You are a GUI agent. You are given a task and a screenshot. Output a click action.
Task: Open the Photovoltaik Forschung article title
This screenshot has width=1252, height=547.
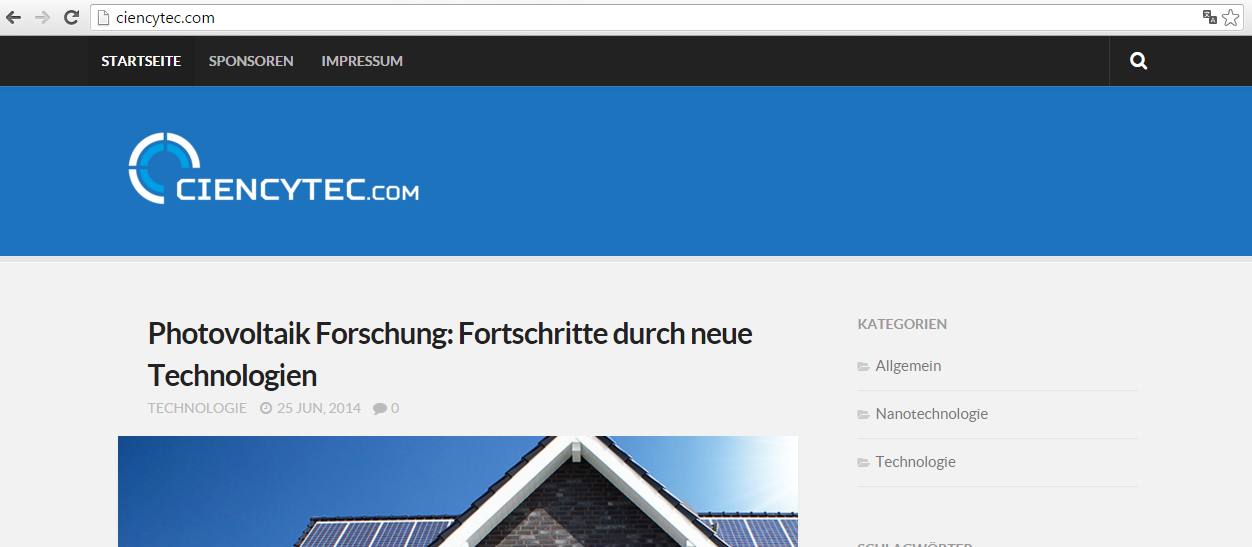click(450, 354)
